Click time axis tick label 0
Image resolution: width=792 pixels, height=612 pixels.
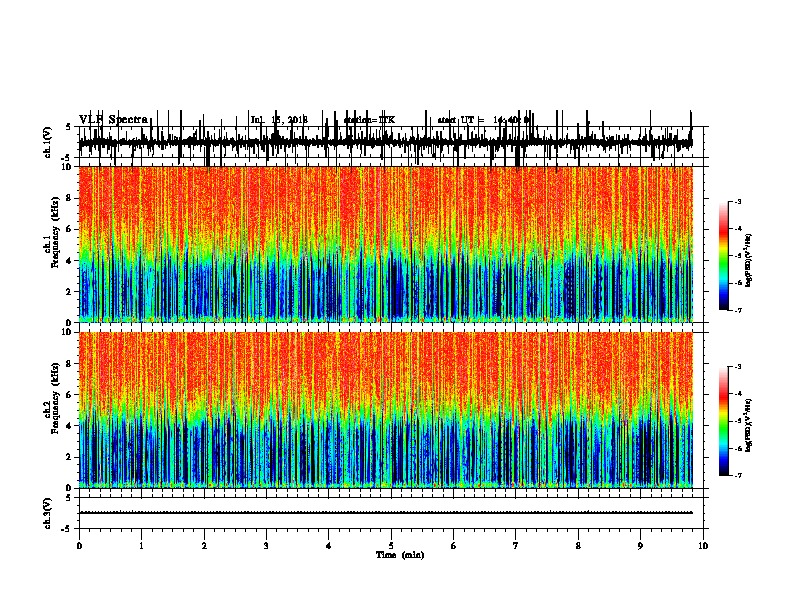click(79, 546)
